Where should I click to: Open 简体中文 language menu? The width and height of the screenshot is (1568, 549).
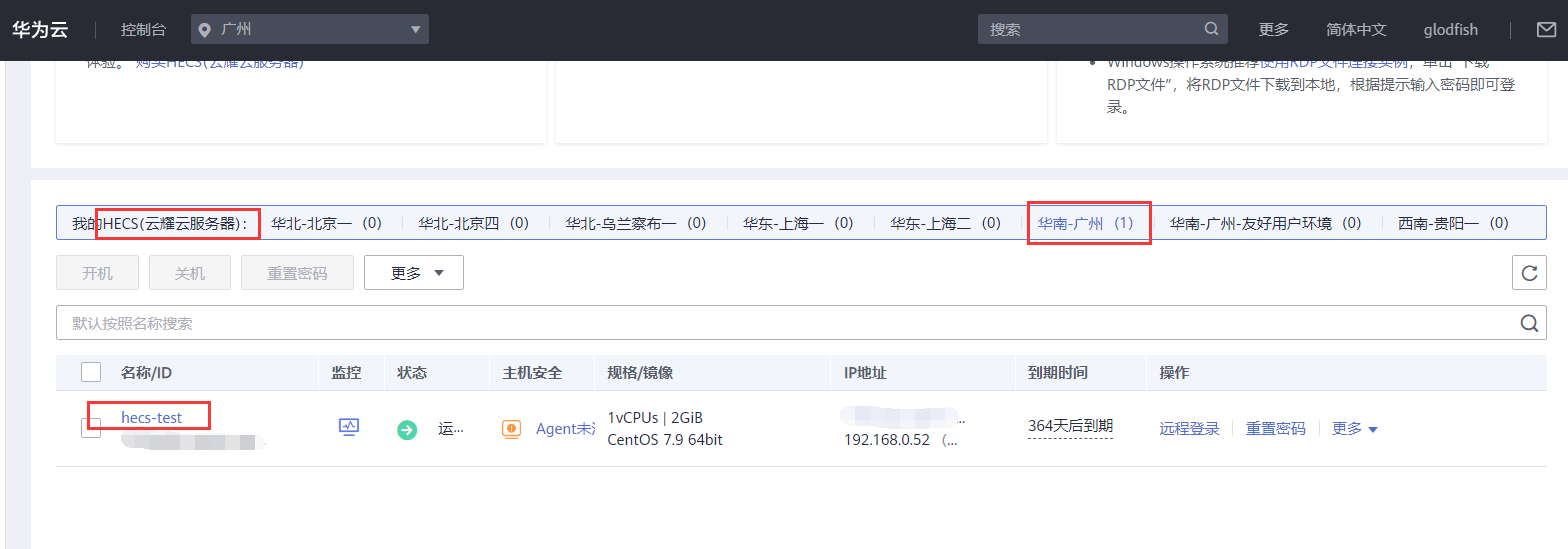pos(1356,29)
